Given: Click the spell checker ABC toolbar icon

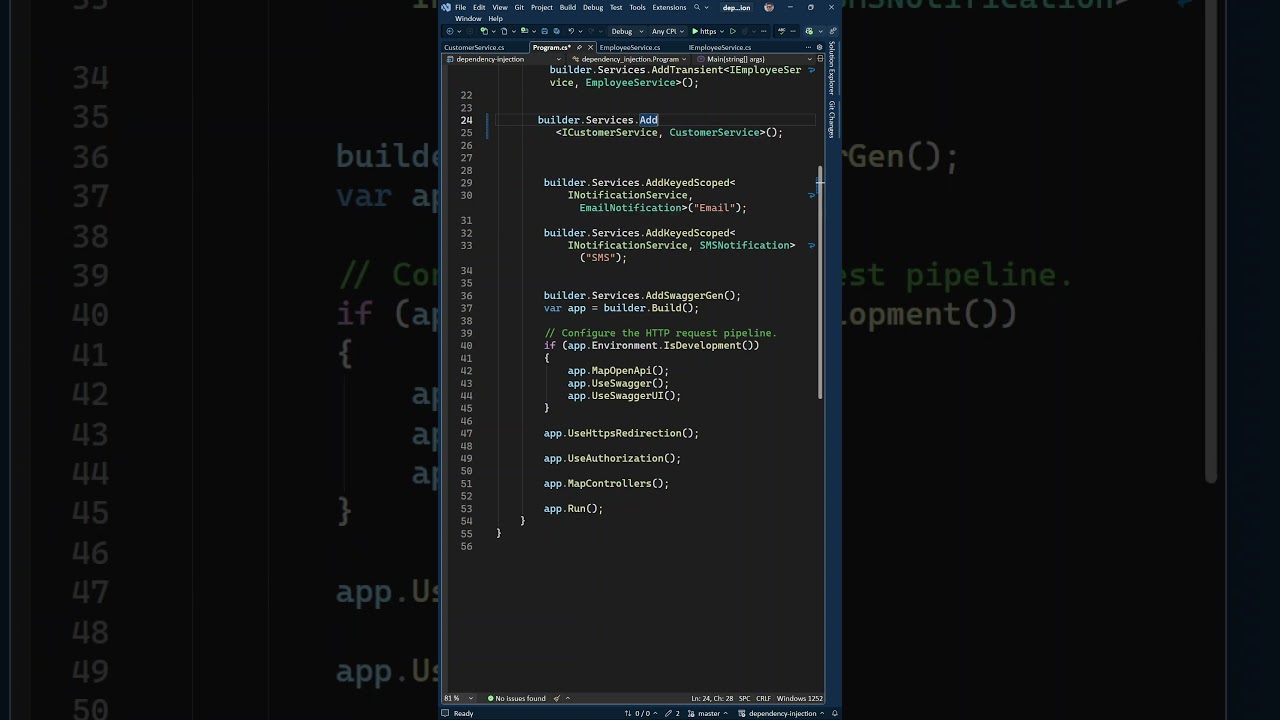Looking at the screenshot, I should tap(782, 31).
